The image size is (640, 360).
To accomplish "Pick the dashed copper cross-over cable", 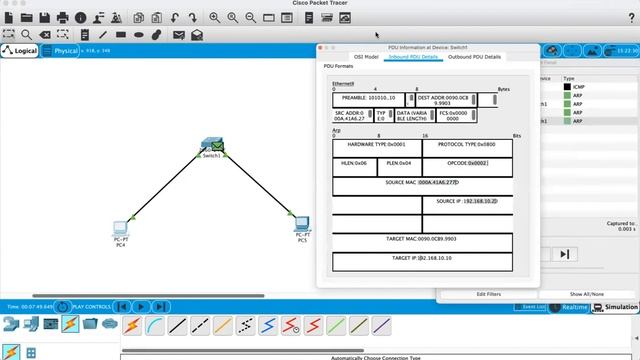I will tap(200, 326).
